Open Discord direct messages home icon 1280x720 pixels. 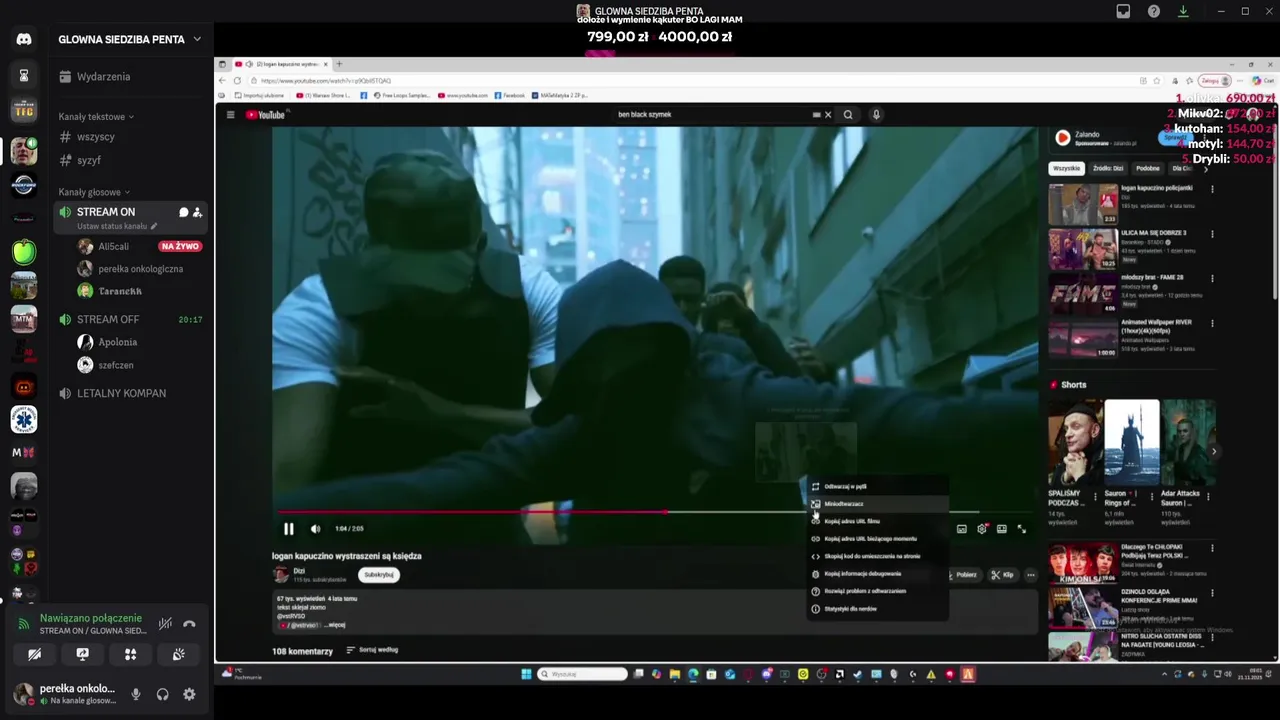point(24,39)
